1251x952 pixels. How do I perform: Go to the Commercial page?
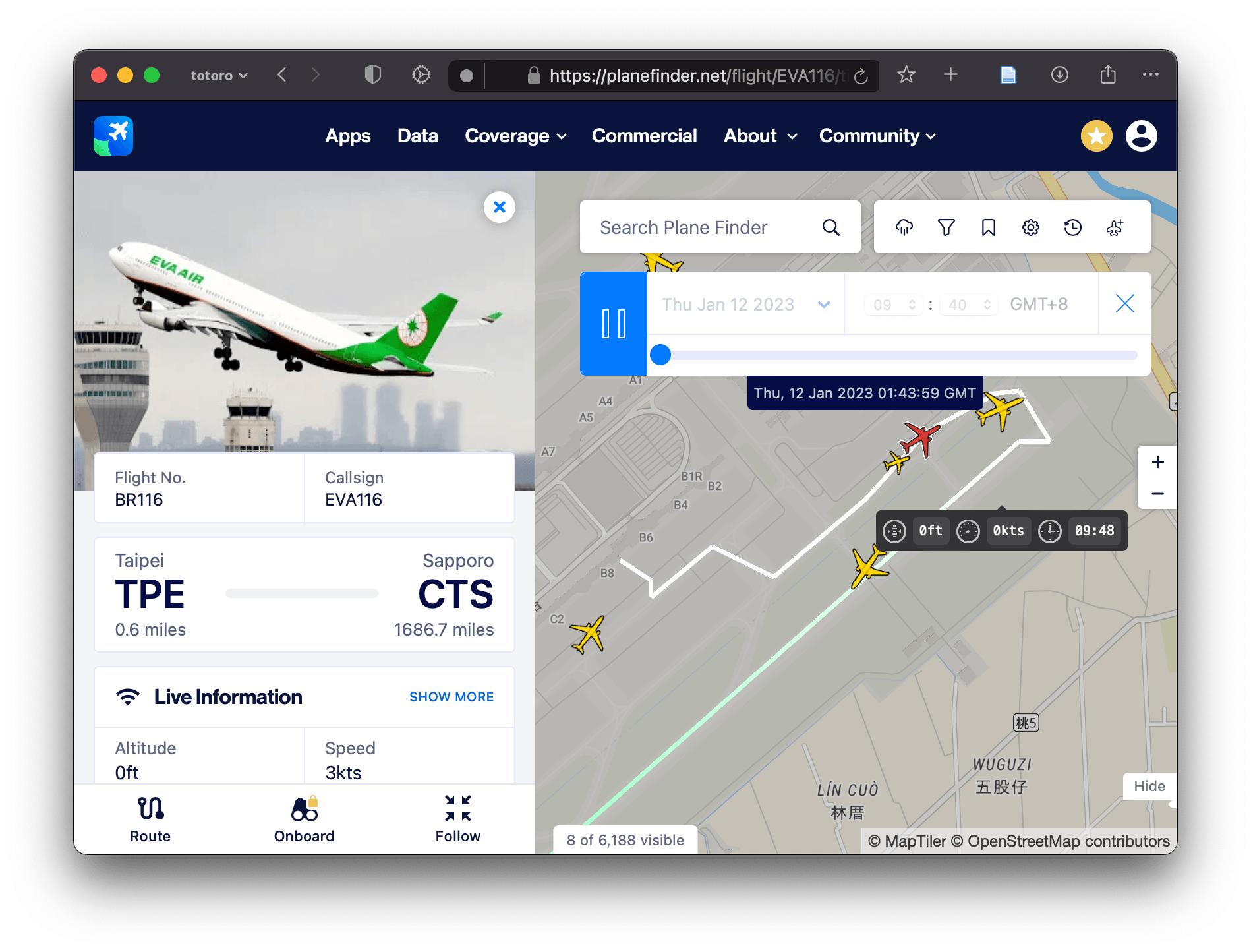tap(644, 136)
